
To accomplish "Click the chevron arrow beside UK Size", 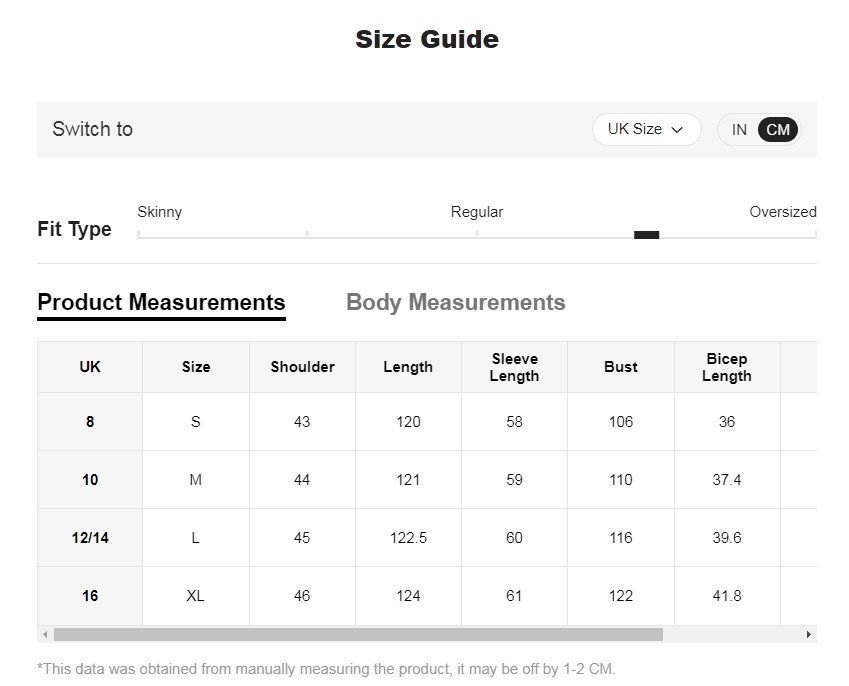I will click(677, 130).
